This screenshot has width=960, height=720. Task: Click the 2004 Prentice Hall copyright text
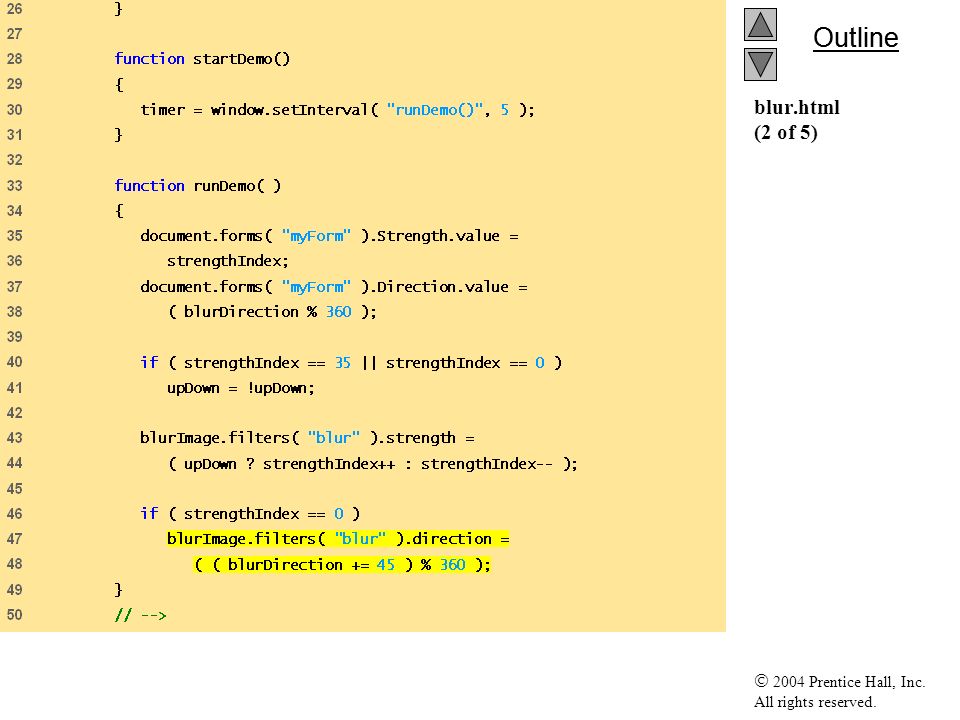click(839, 681)
